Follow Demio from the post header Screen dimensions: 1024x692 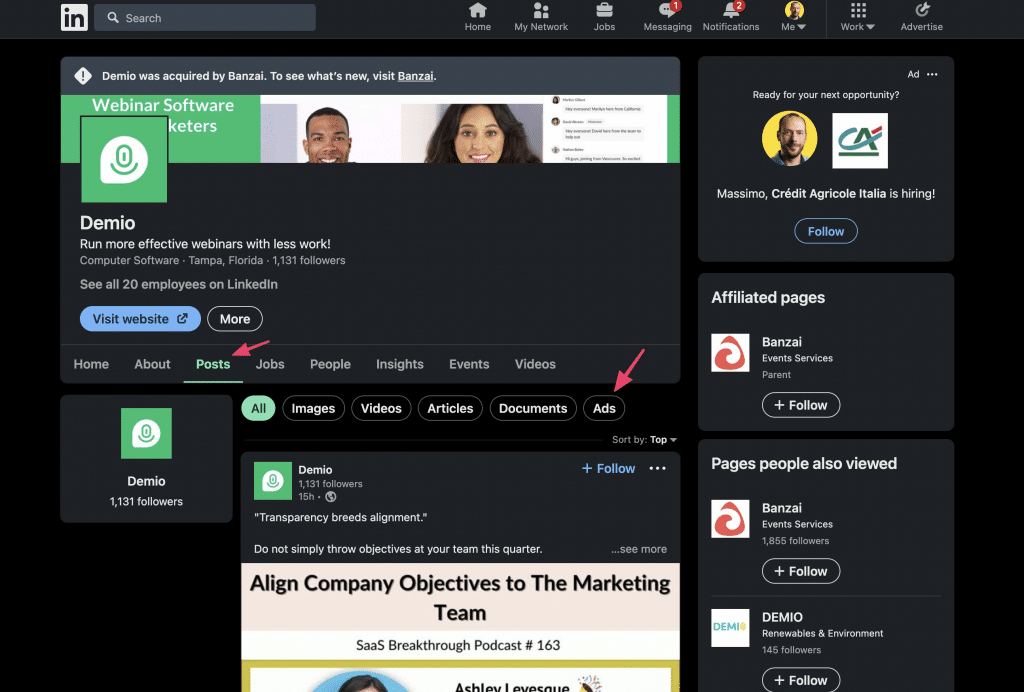coord(608,469)
